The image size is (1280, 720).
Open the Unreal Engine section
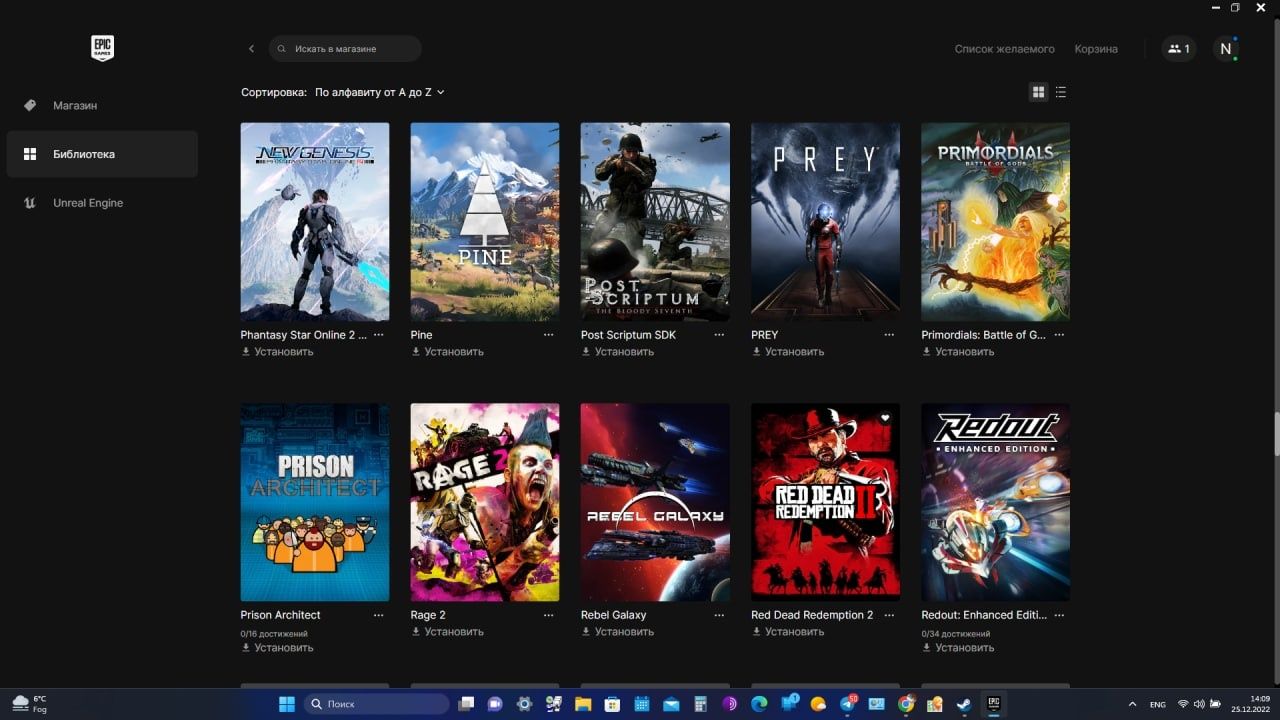pyautogui.click(x=102, y=203)
